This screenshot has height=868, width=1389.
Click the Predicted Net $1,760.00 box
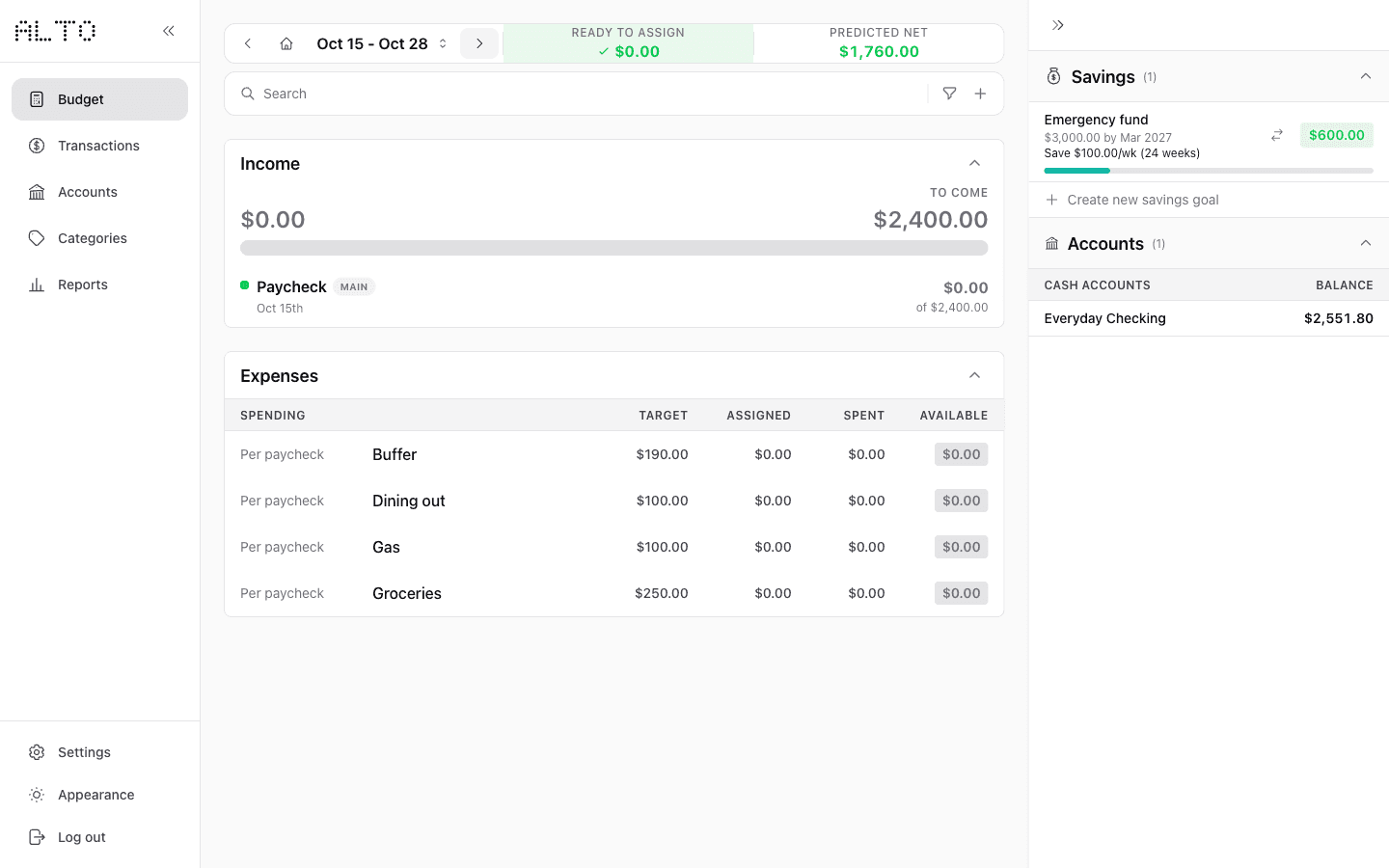(x=879, y=43)
